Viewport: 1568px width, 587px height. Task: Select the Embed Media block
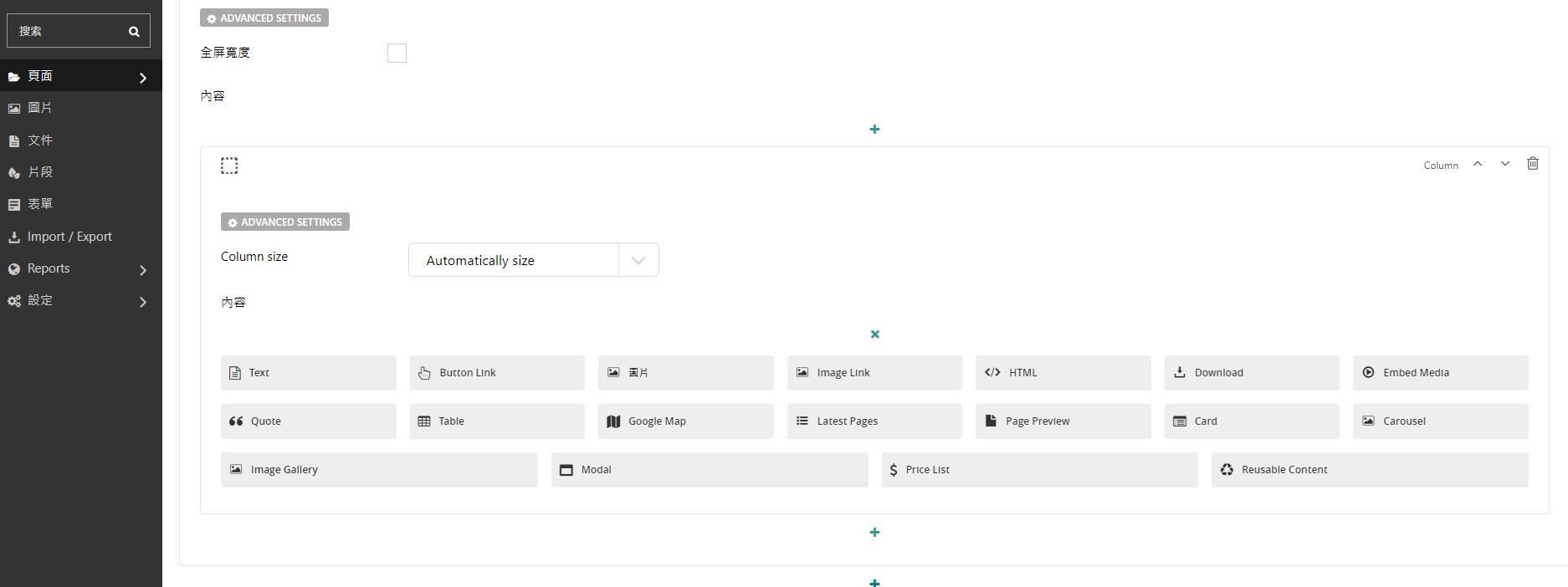point(1441,373)
